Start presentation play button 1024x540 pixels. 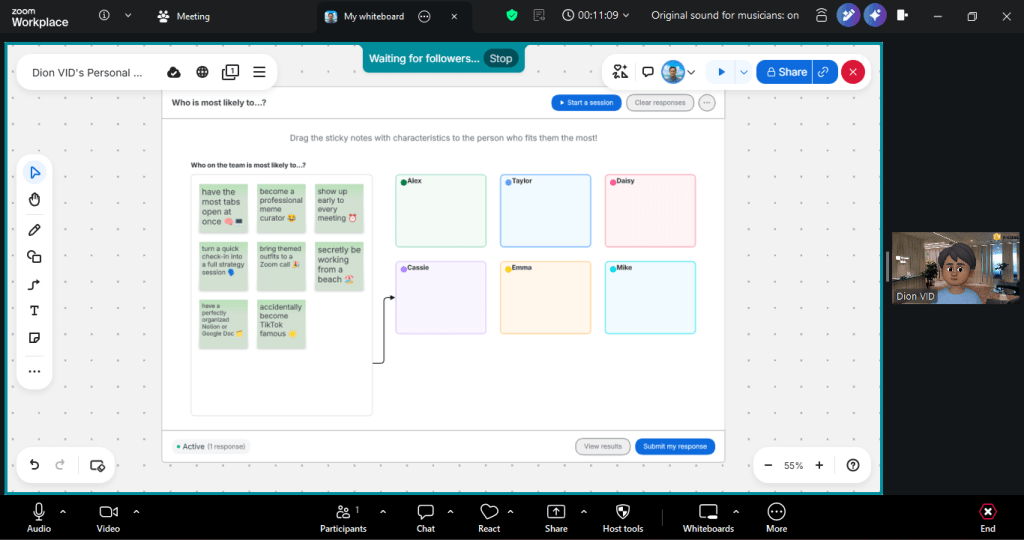[721, 72]
